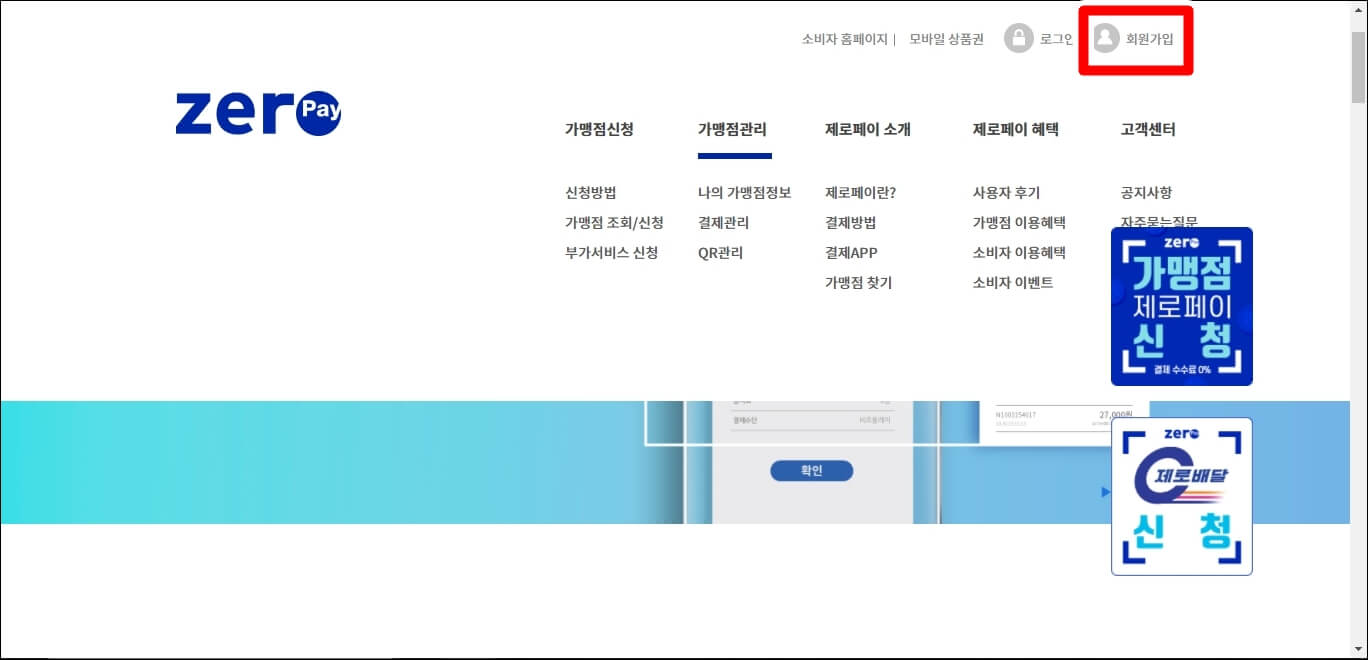Click the ZeroPay logo

(258, 114)
